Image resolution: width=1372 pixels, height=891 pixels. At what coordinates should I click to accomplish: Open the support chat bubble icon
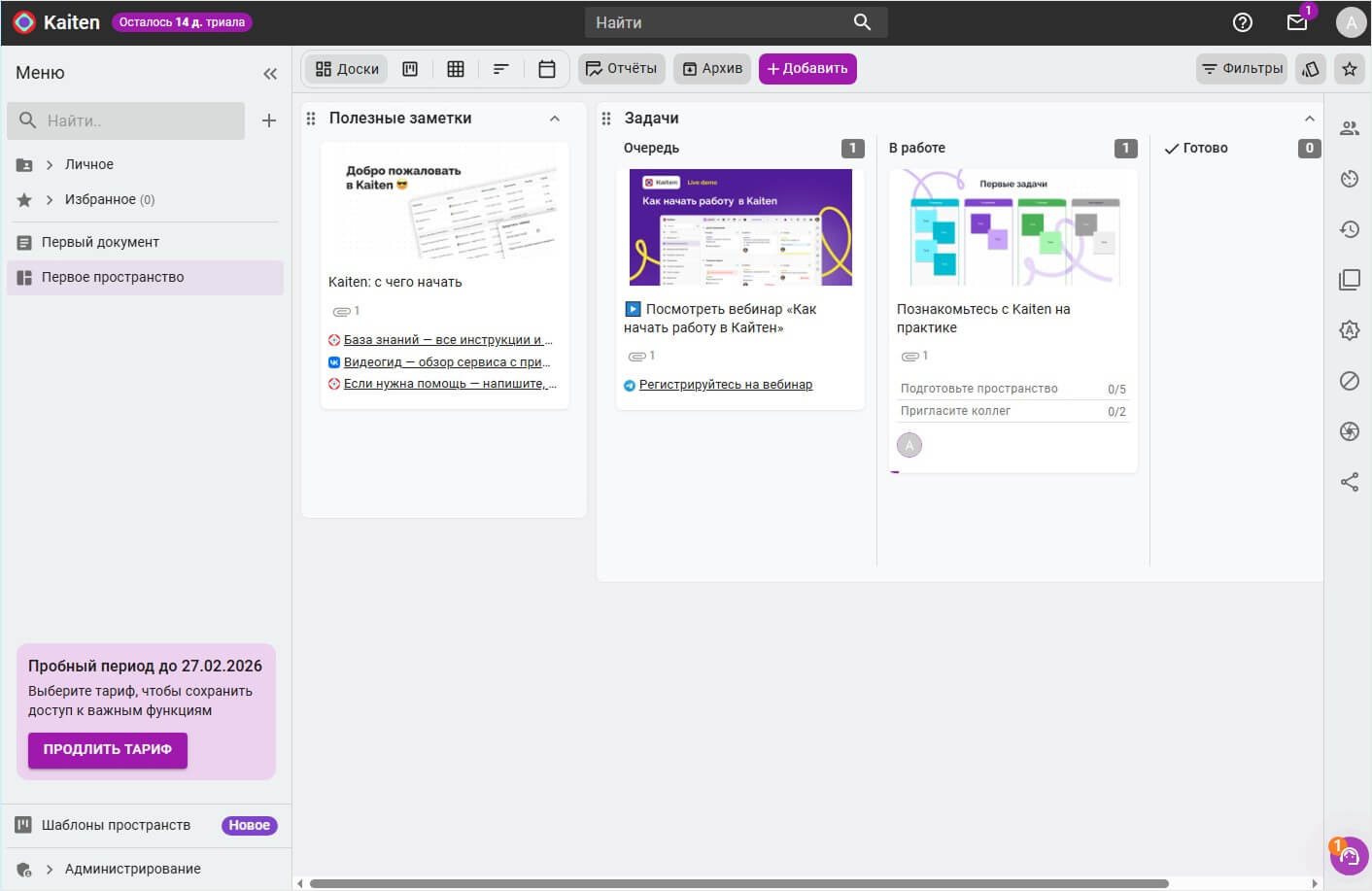[x=1349, y=856]
